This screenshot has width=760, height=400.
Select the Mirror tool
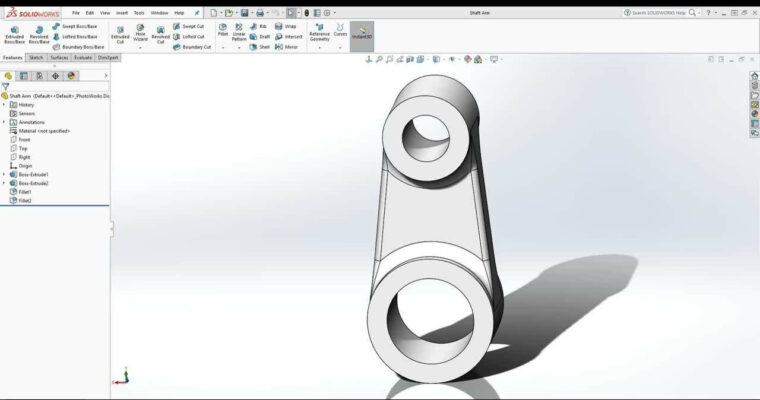286,47
